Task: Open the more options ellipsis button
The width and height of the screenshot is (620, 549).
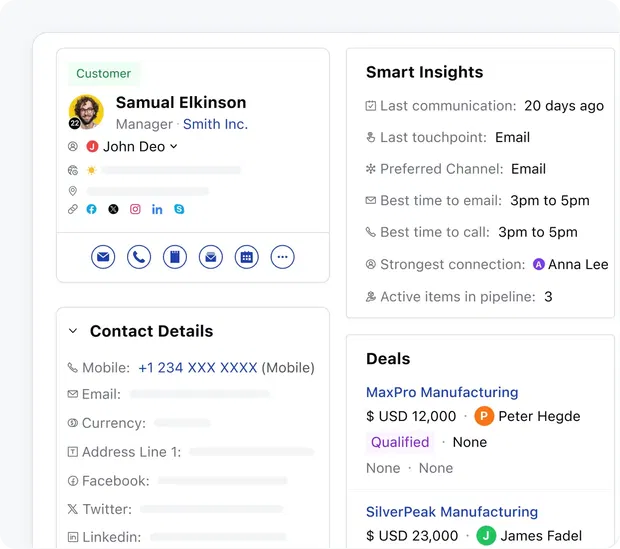Action: [x=282, y=257]
